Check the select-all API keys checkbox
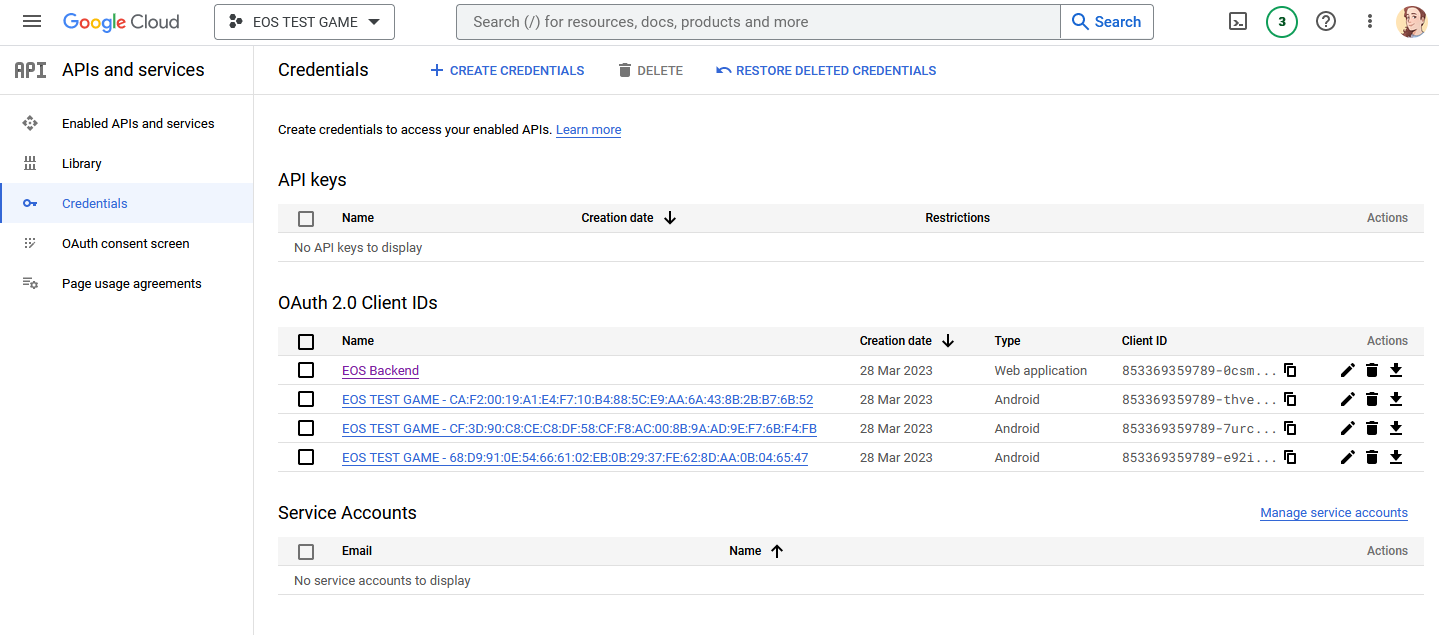This screenshot has width=1439, height=635. click(306, 218)
